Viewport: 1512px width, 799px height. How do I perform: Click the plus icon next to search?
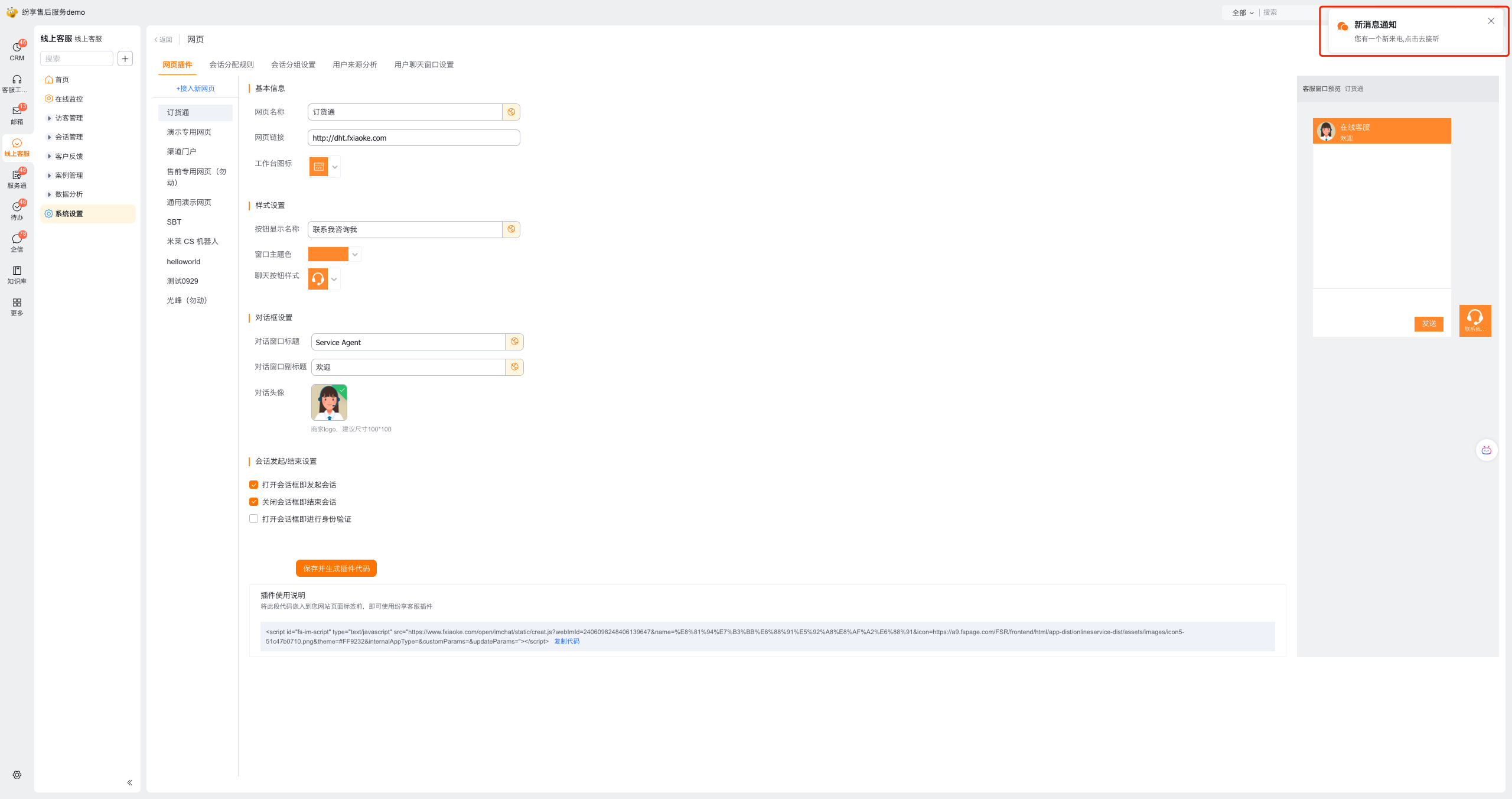tap(125, 59)
